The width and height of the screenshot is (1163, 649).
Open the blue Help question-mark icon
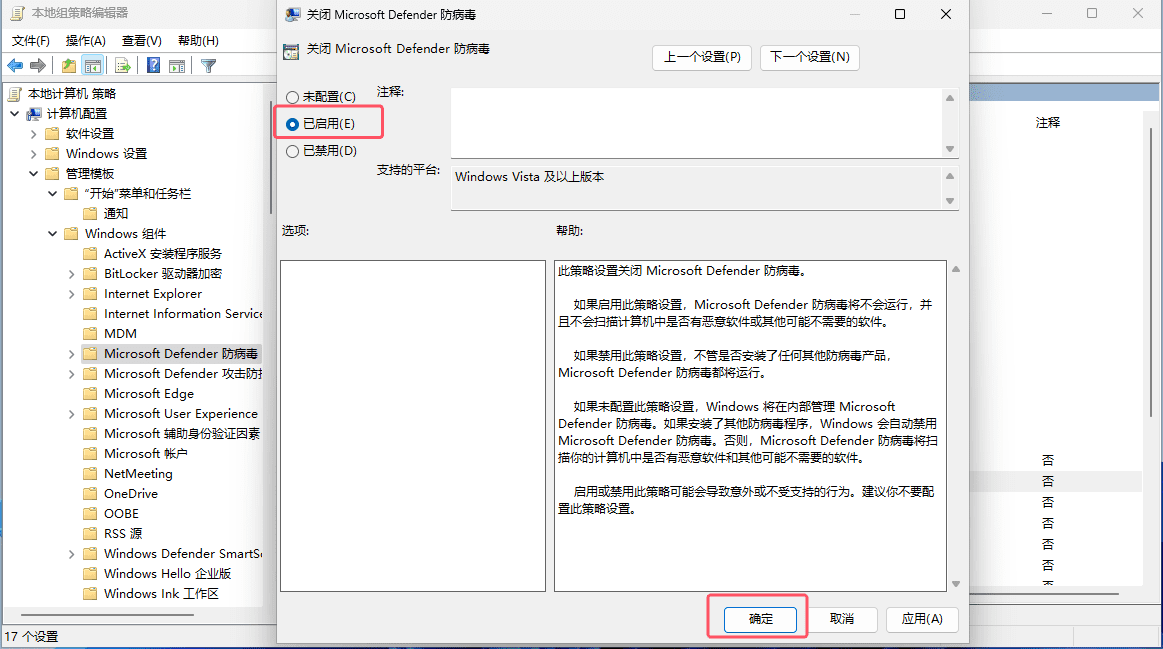(154, 66)
